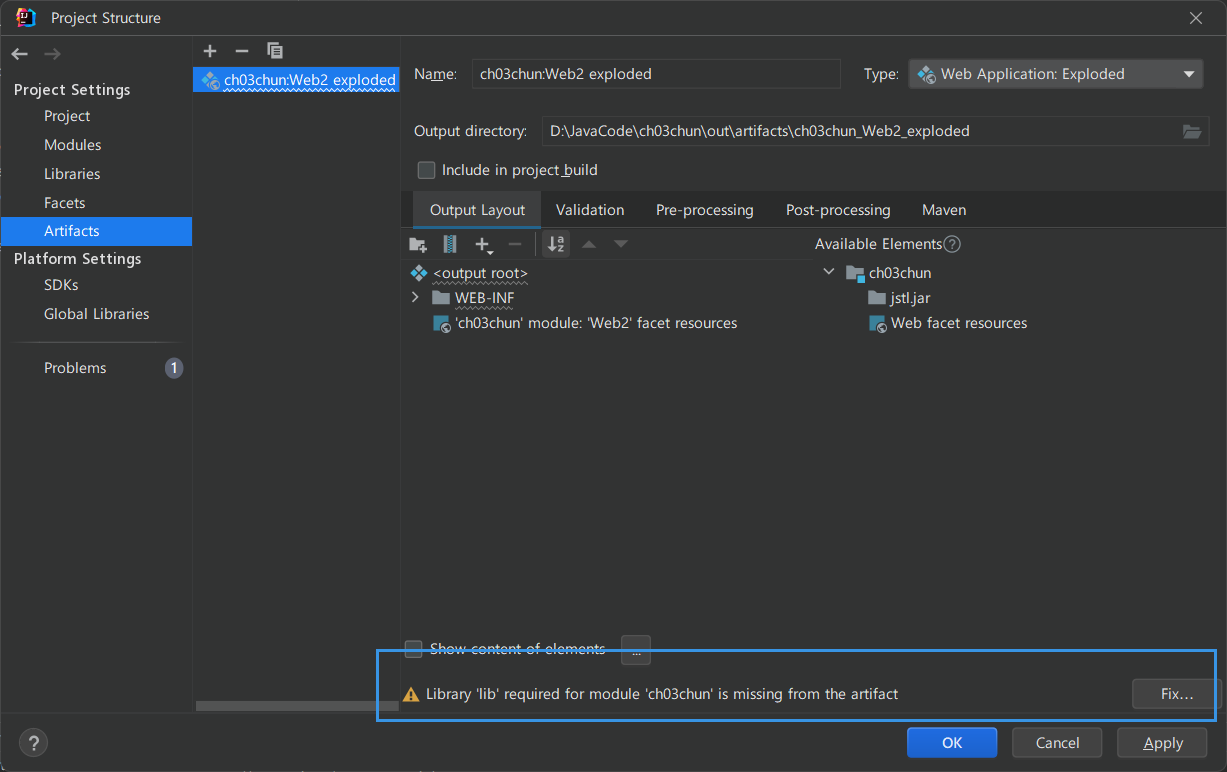Click the IntelliJ IDEA logo icon
The width and height of the screenshot is (1227, 772).
point(27,17)
